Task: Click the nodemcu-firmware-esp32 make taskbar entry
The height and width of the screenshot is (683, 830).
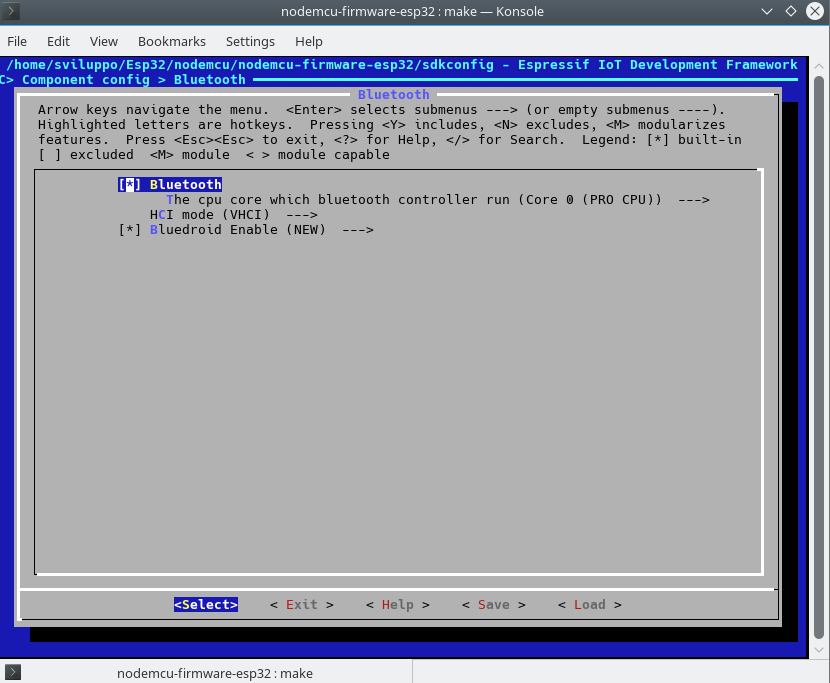Action: tap(215, 673)
